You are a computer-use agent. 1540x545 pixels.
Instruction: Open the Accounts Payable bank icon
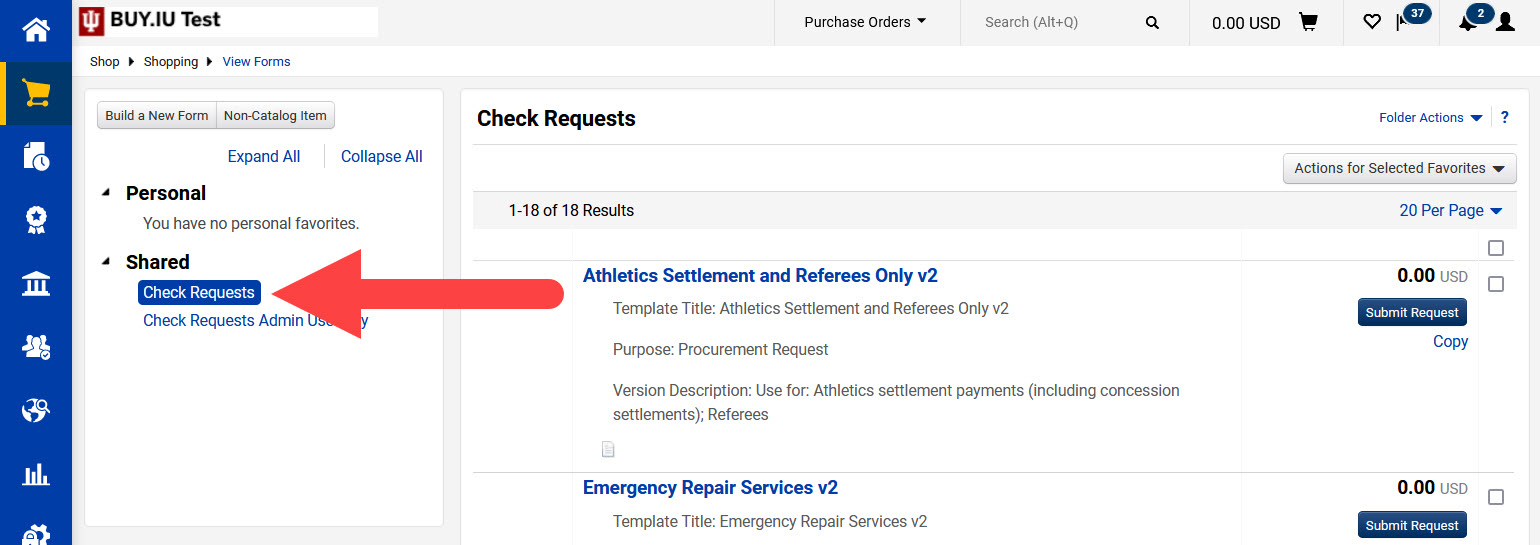(36, 284)
